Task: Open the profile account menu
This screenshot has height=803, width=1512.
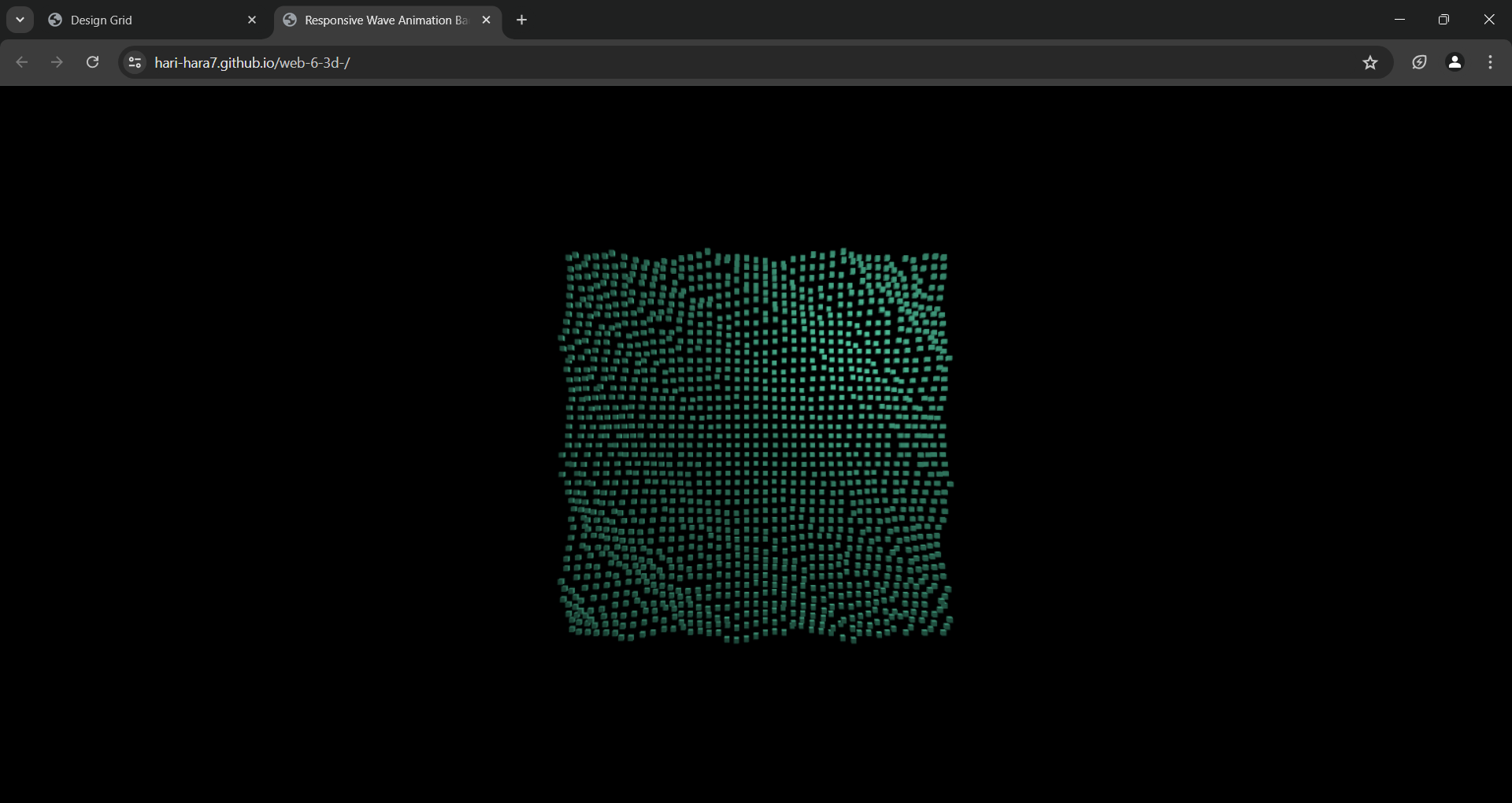Action: pos(1455,62)
